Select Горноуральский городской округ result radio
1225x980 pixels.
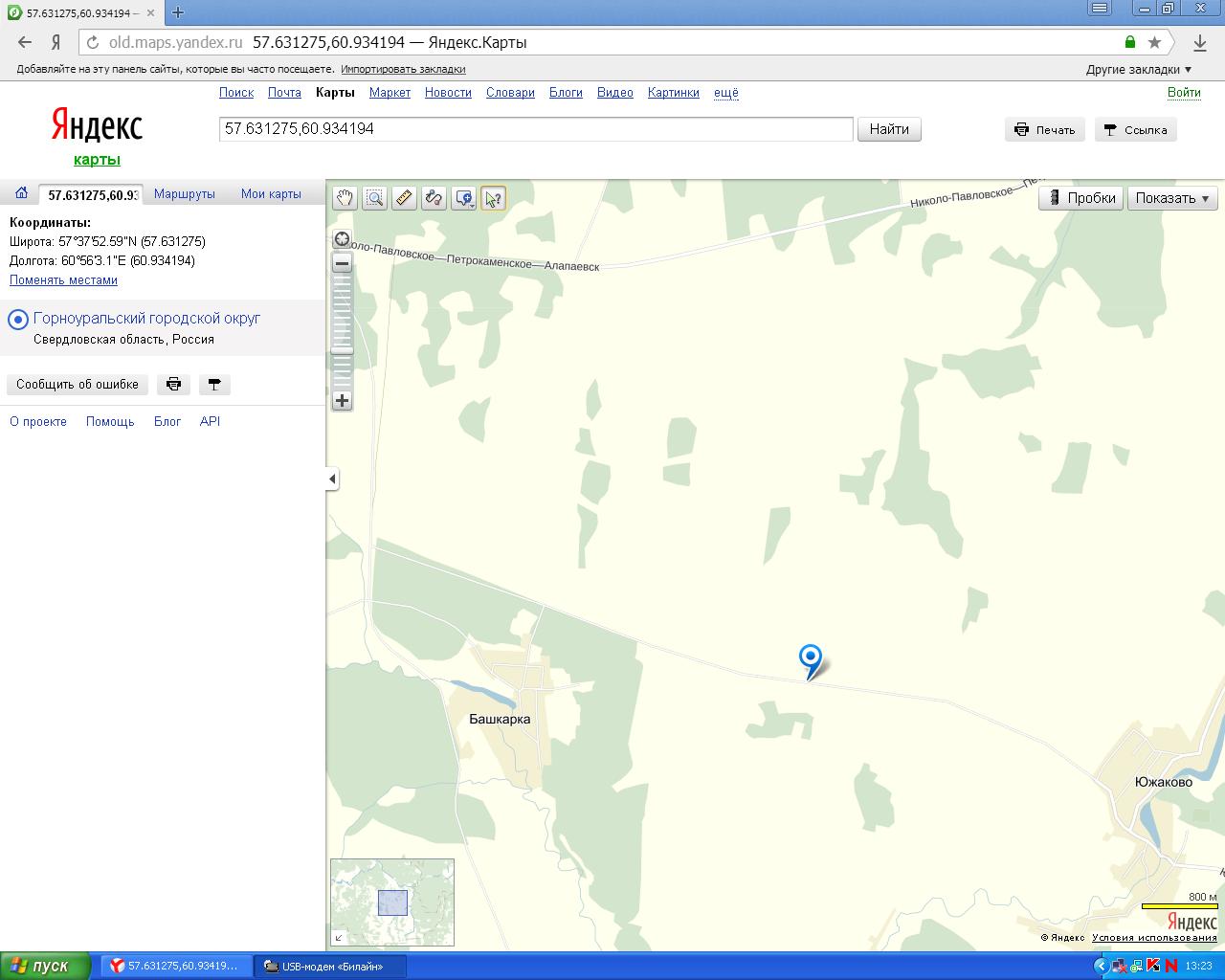pos(17,320)
